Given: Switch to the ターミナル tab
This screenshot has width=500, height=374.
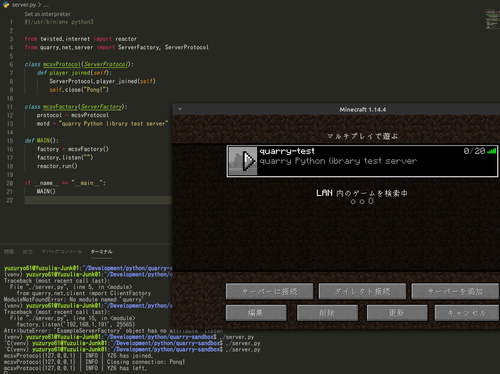Looking at the screenshot, I should point(101,252).
